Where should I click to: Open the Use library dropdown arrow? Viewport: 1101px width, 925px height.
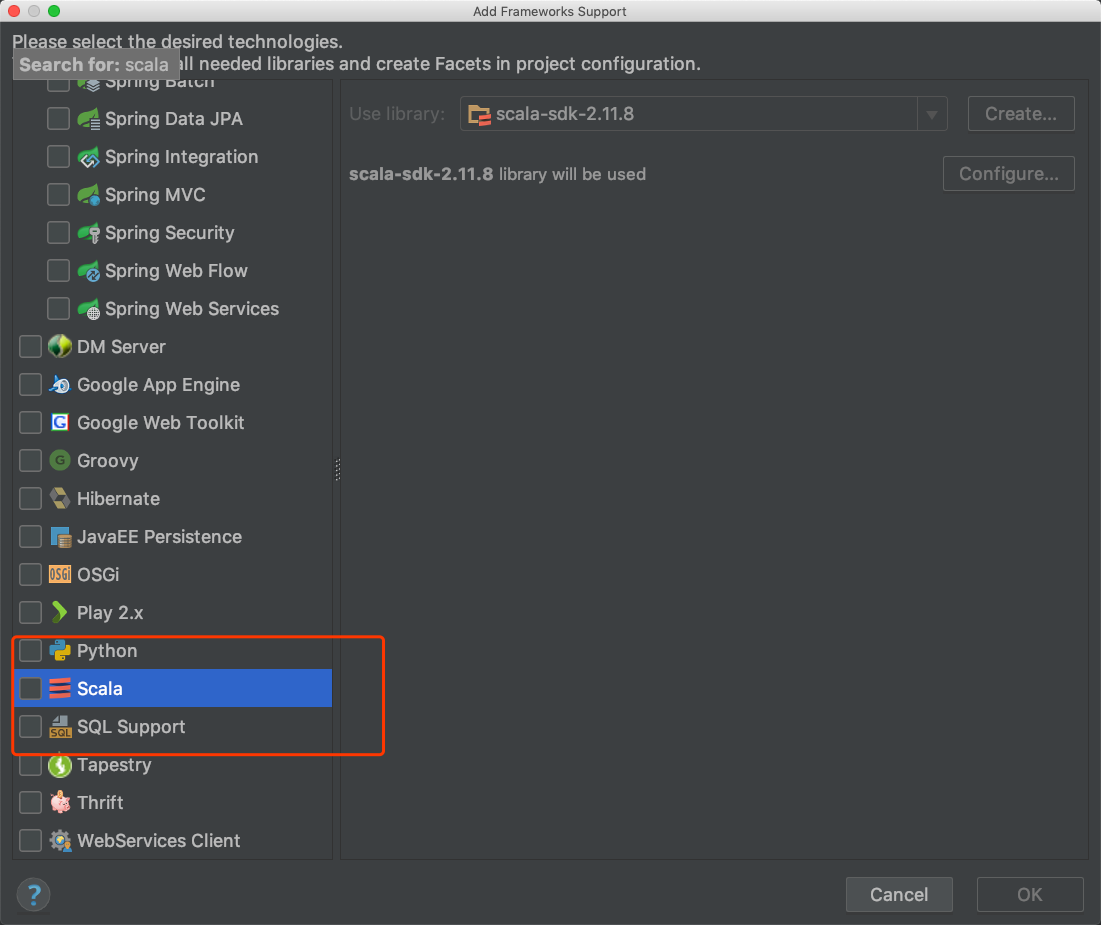(x=932, y=114)
